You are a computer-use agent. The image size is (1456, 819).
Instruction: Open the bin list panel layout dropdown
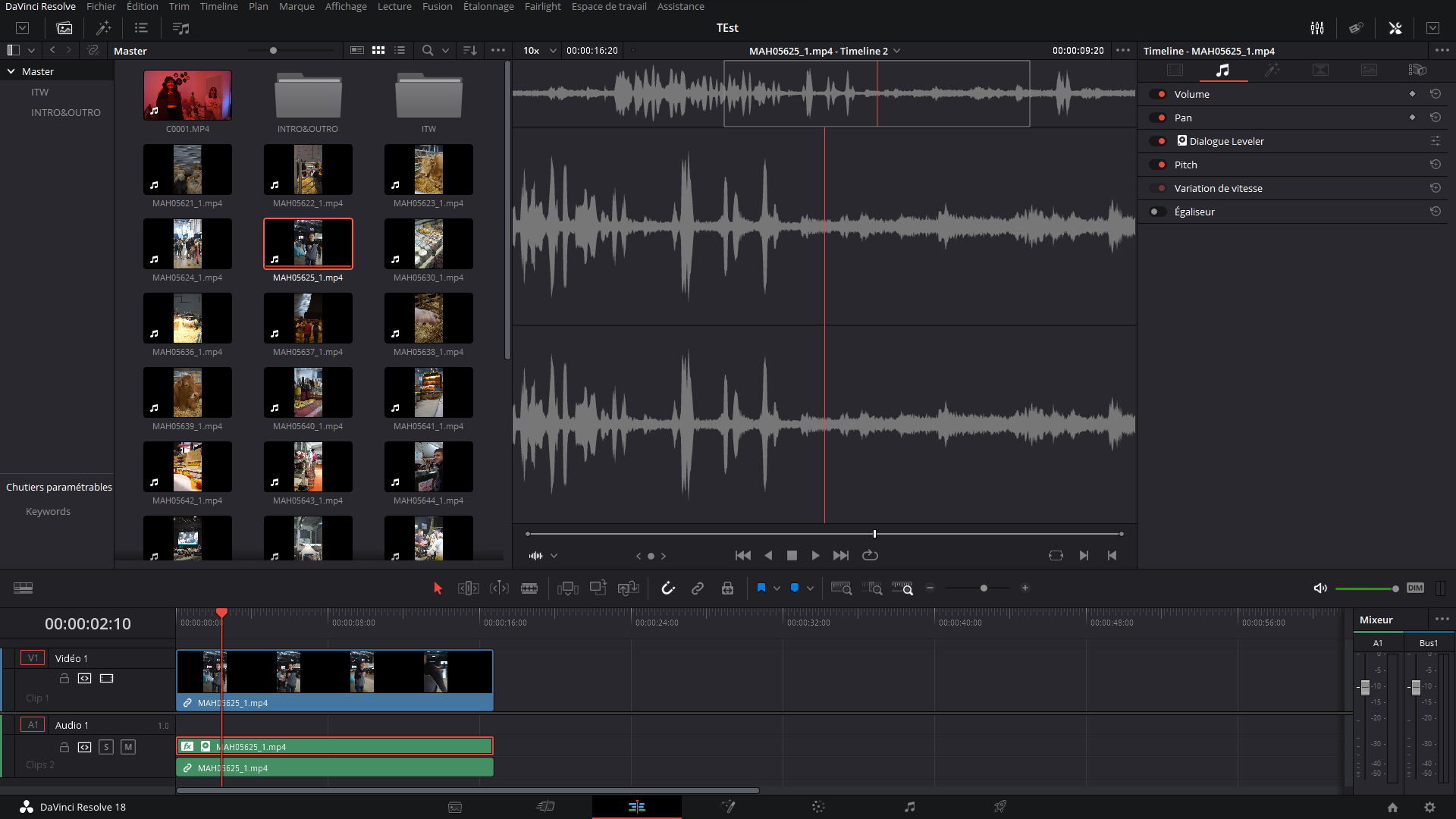(31, 51)
